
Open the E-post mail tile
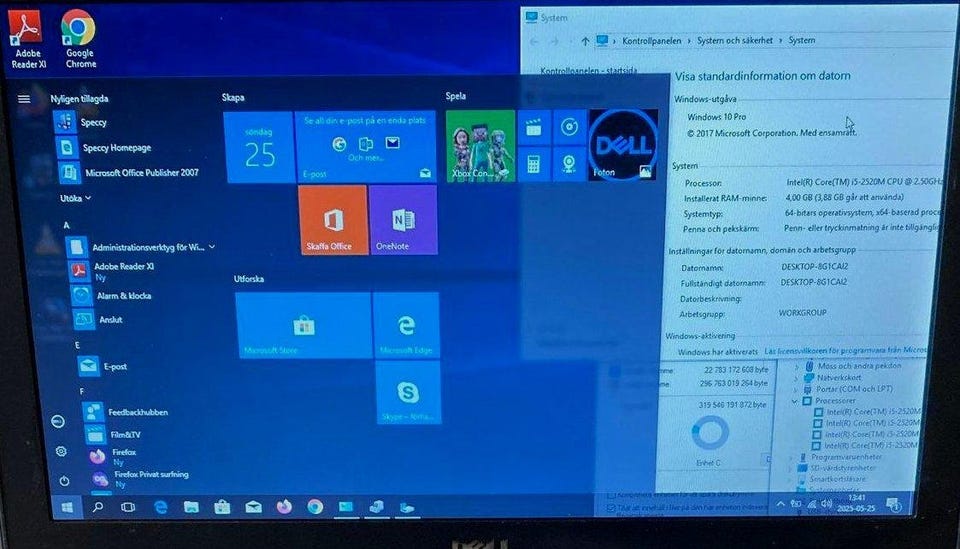point(366,147)
